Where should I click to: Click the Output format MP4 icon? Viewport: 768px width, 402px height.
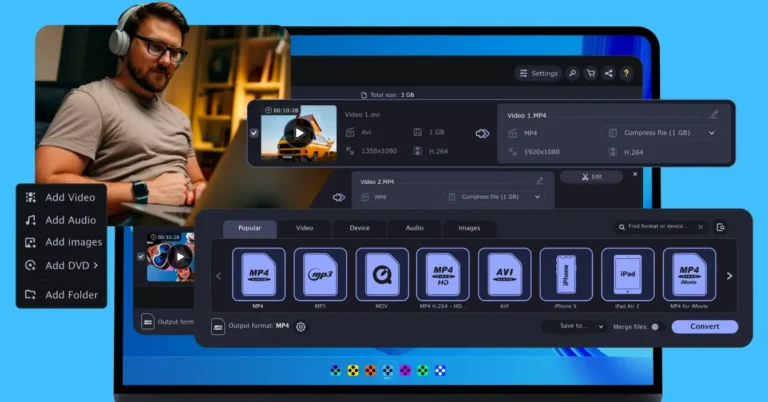[218, 327]
